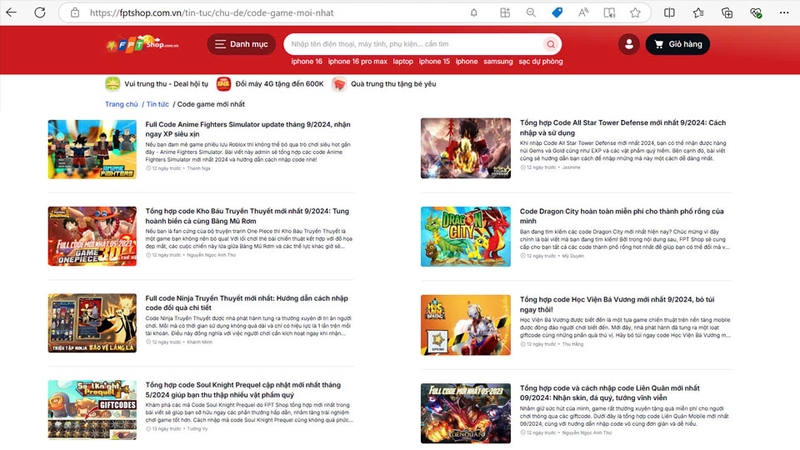This screenshot has width=800, height=450.
Task: Open immersive reader icon
Action: 609,13
